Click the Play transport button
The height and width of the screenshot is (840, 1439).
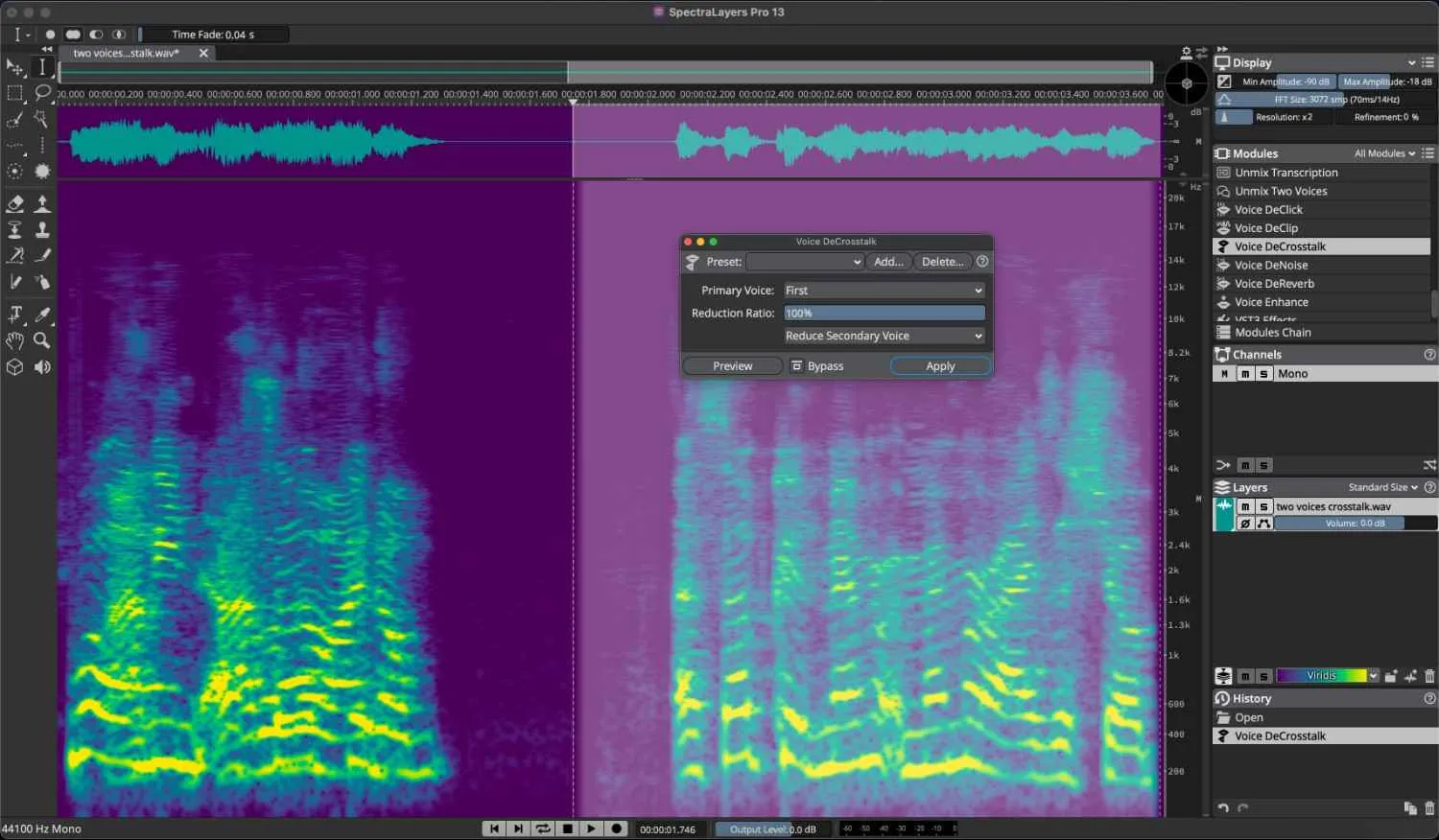point(591,828)
